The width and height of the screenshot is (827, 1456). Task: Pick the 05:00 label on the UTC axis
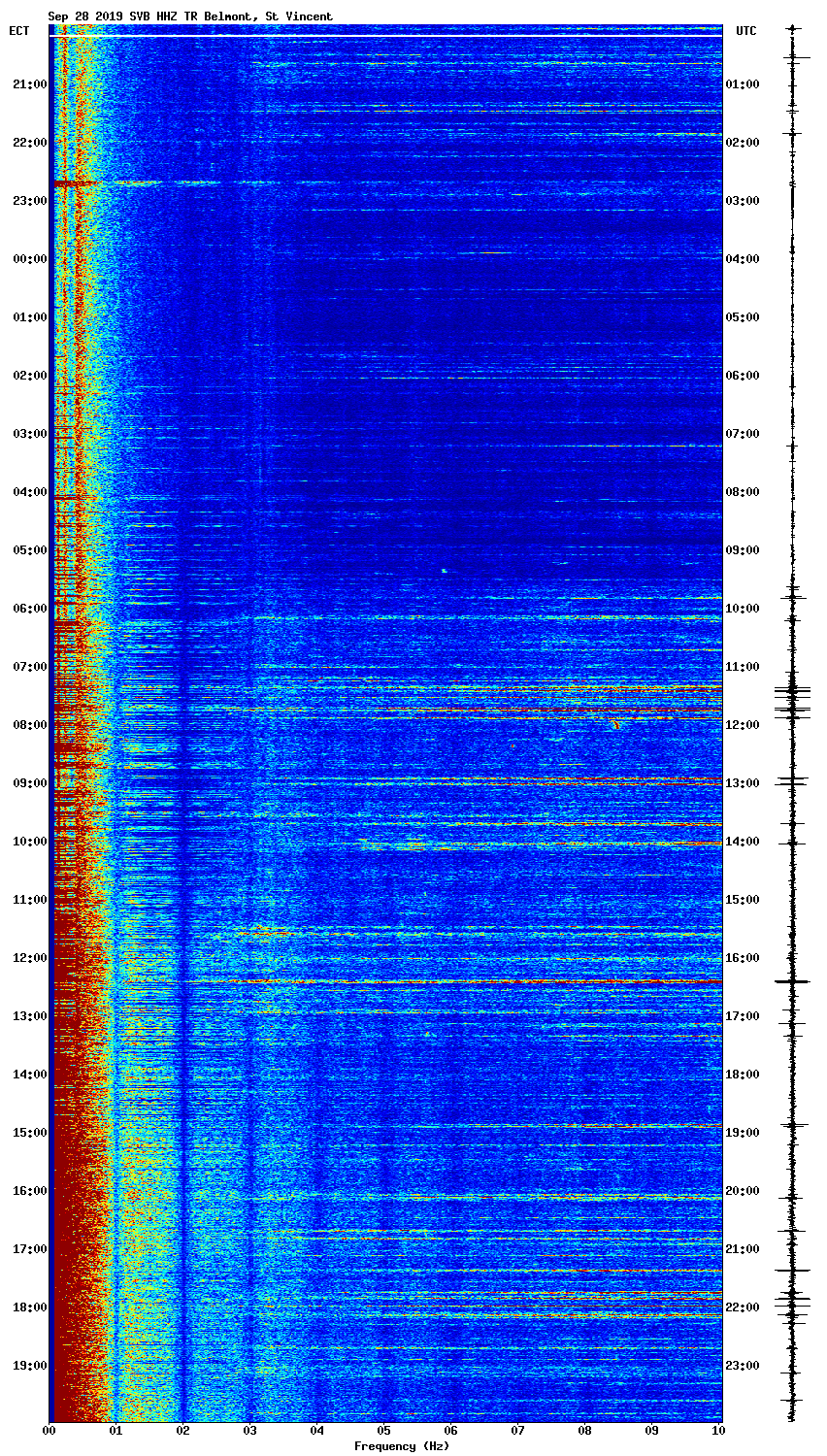pos(744,317)
